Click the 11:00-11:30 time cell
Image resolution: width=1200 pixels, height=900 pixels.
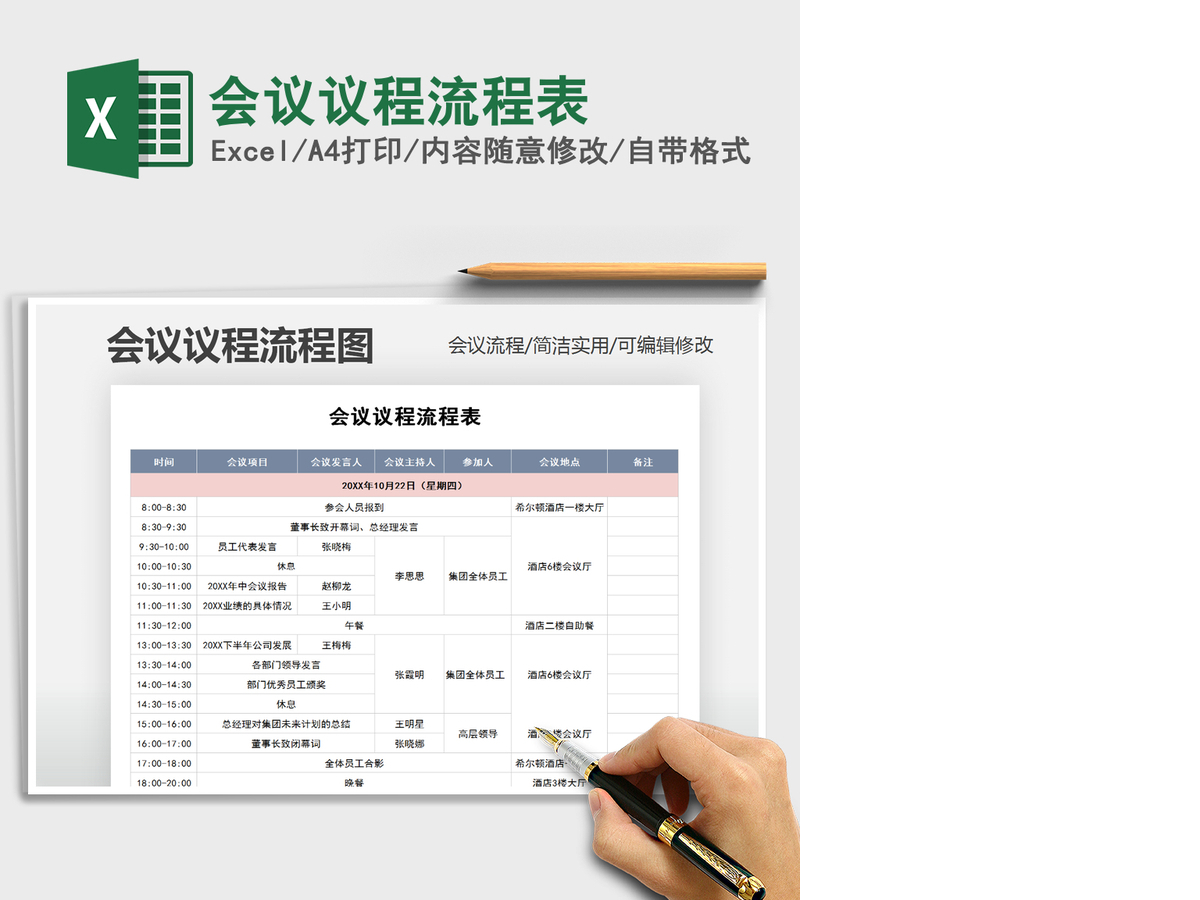[164, 606]
